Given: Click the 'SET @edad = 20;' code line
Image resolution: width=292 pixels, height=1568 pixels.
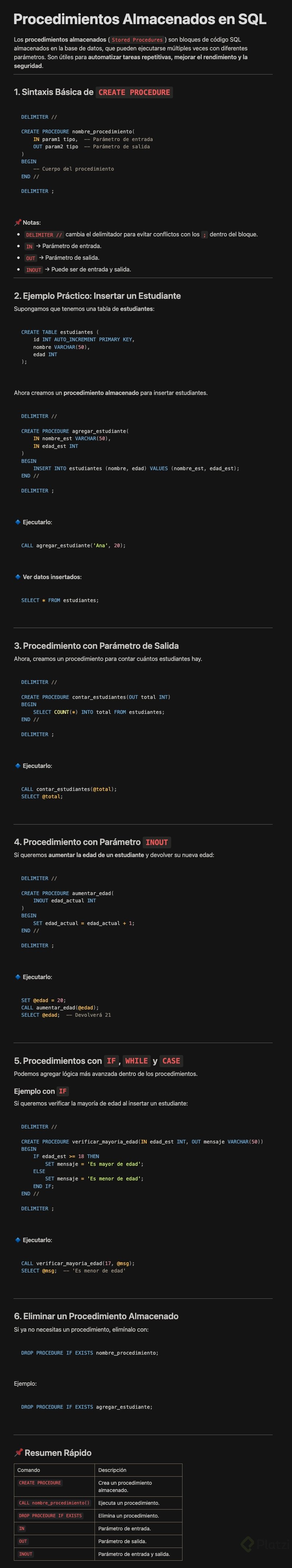Looking at the screenshot, I should tap(43, 1000).
